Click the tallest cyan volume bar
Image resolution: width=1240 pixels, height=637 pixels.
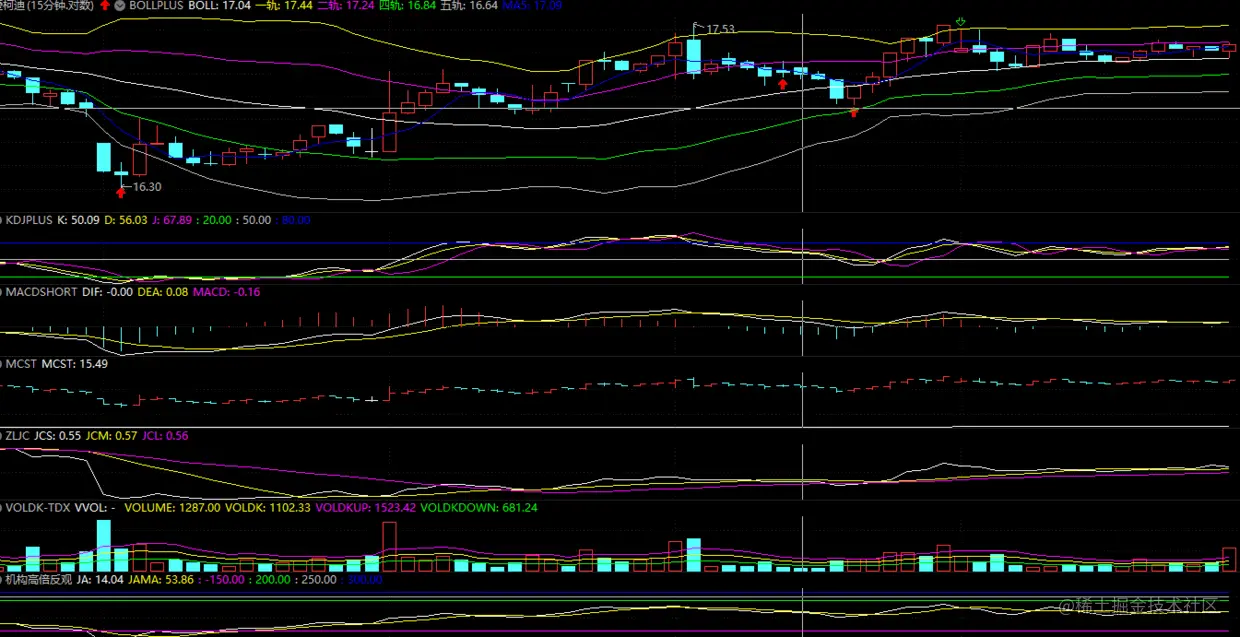tap(104, 545)
